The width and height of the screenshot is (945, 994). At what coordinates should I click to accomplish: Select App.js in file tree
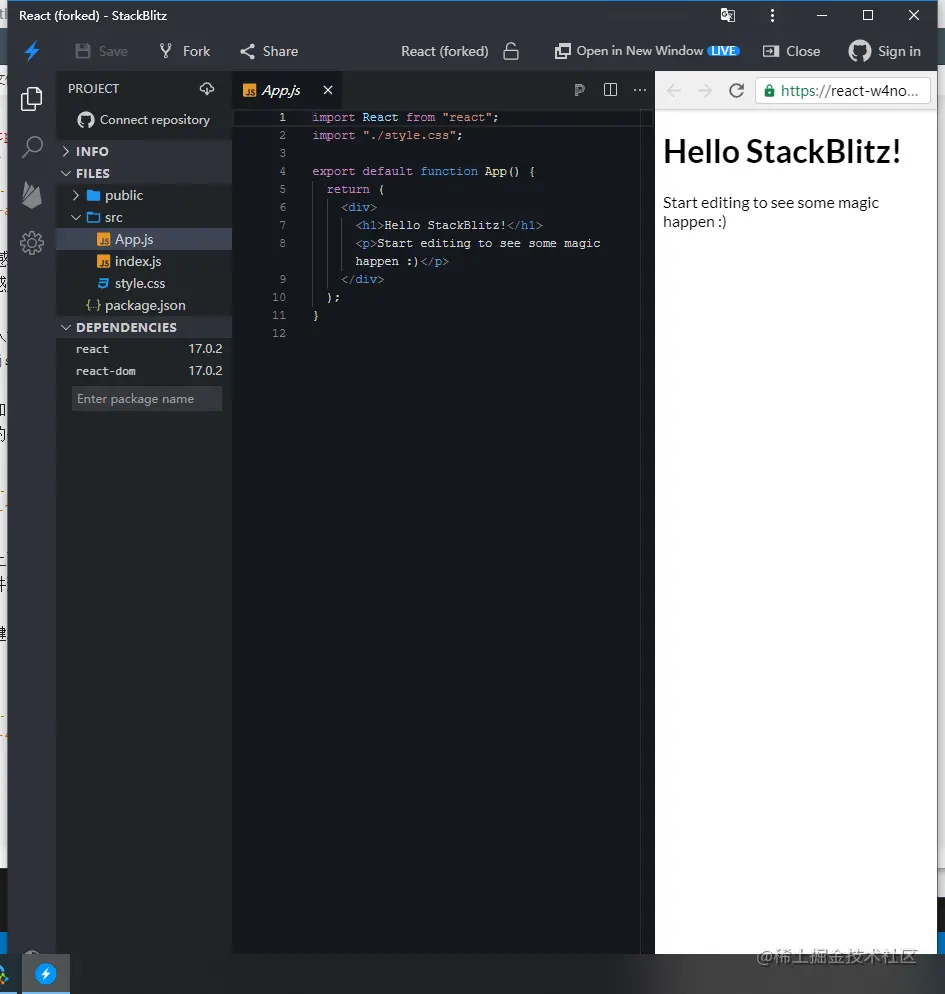click(x=144, y=240)
